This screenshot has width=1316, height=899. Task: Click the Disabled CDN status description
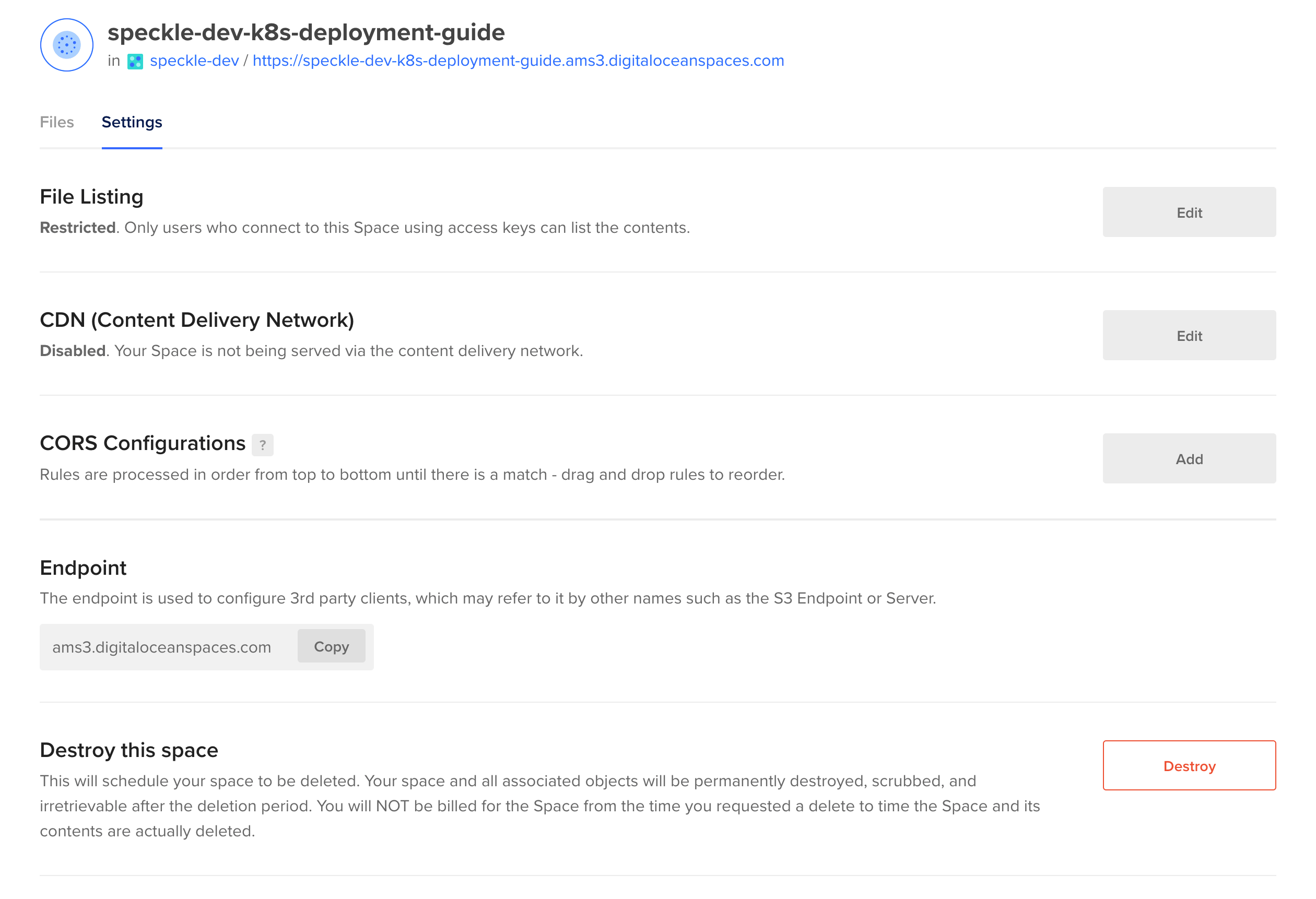coord(311,351)
